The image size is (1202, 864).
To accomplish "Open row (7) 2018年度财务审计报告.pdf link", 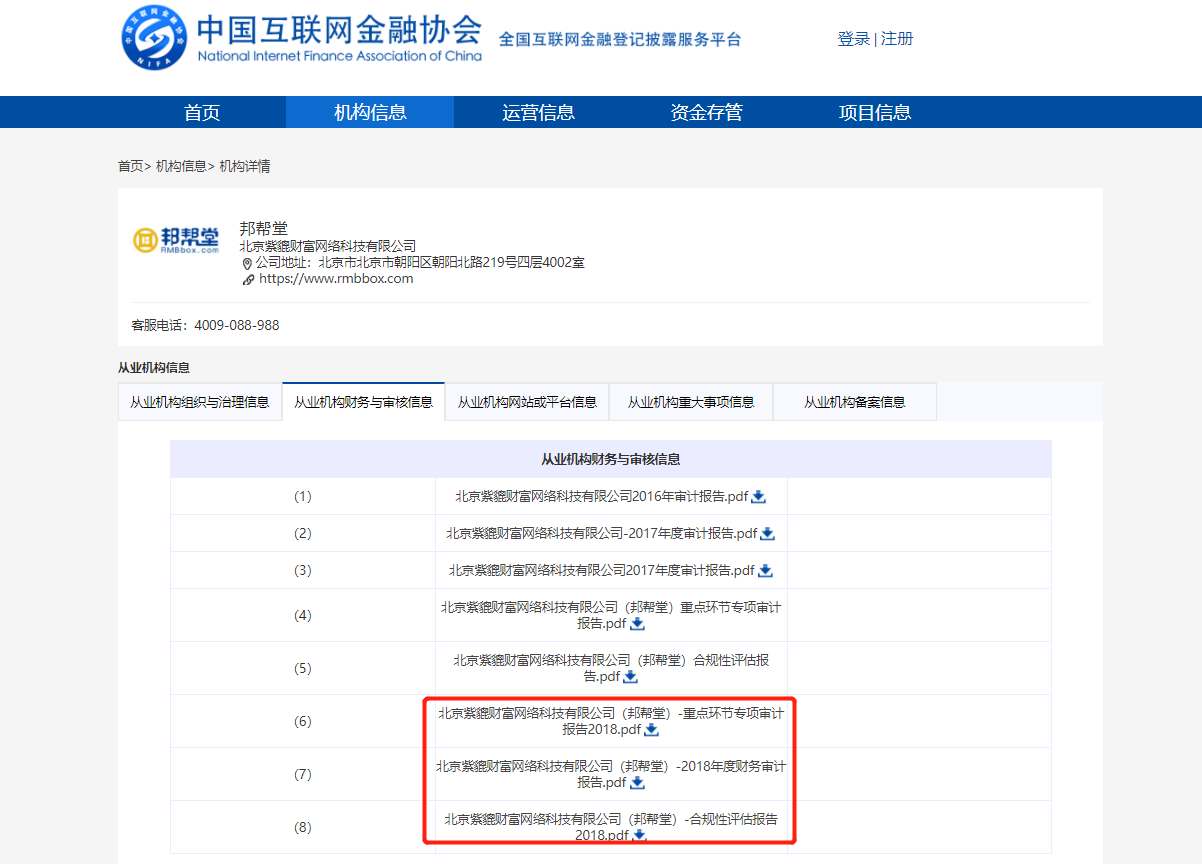I will pos(611,774).
